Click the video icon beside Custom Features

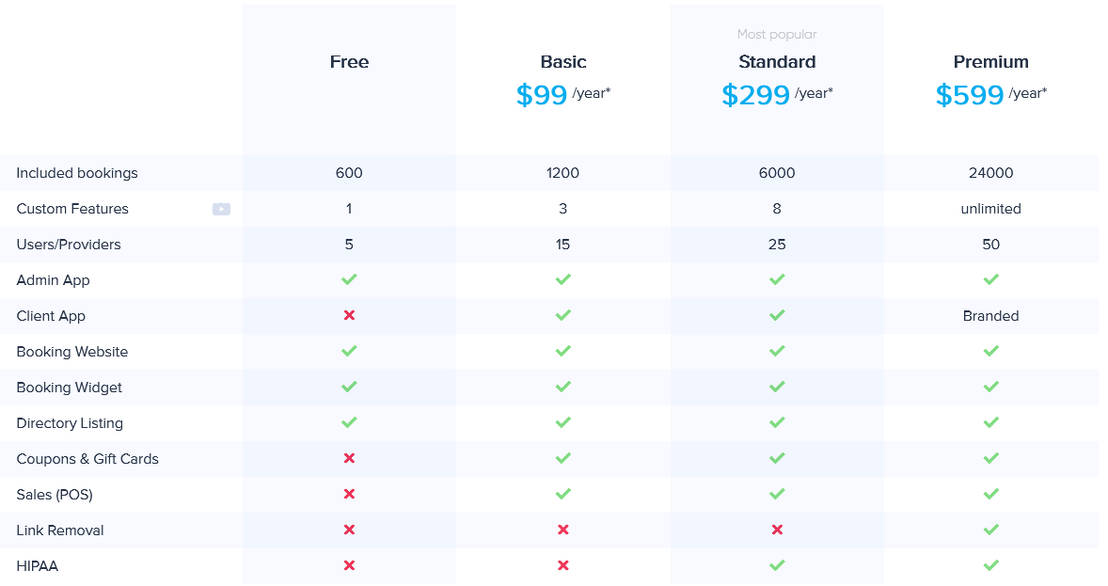coord(221,209)
